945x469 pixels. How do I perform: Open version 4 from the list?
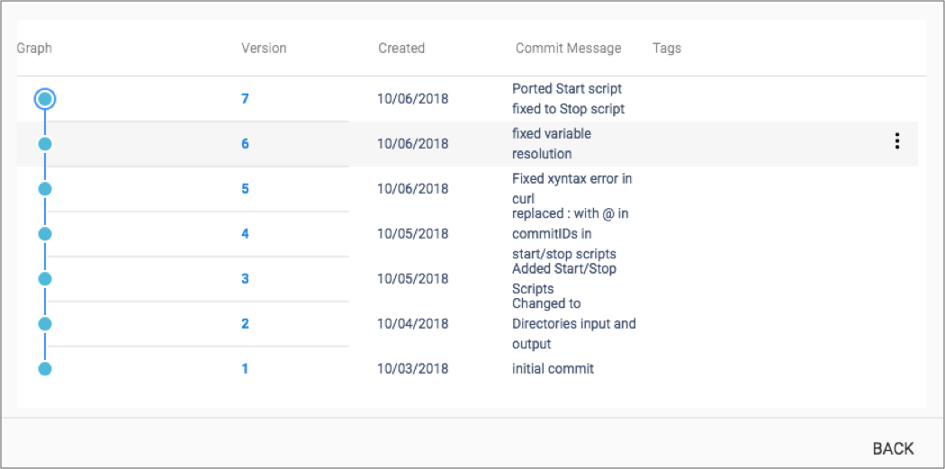[245, 234]
